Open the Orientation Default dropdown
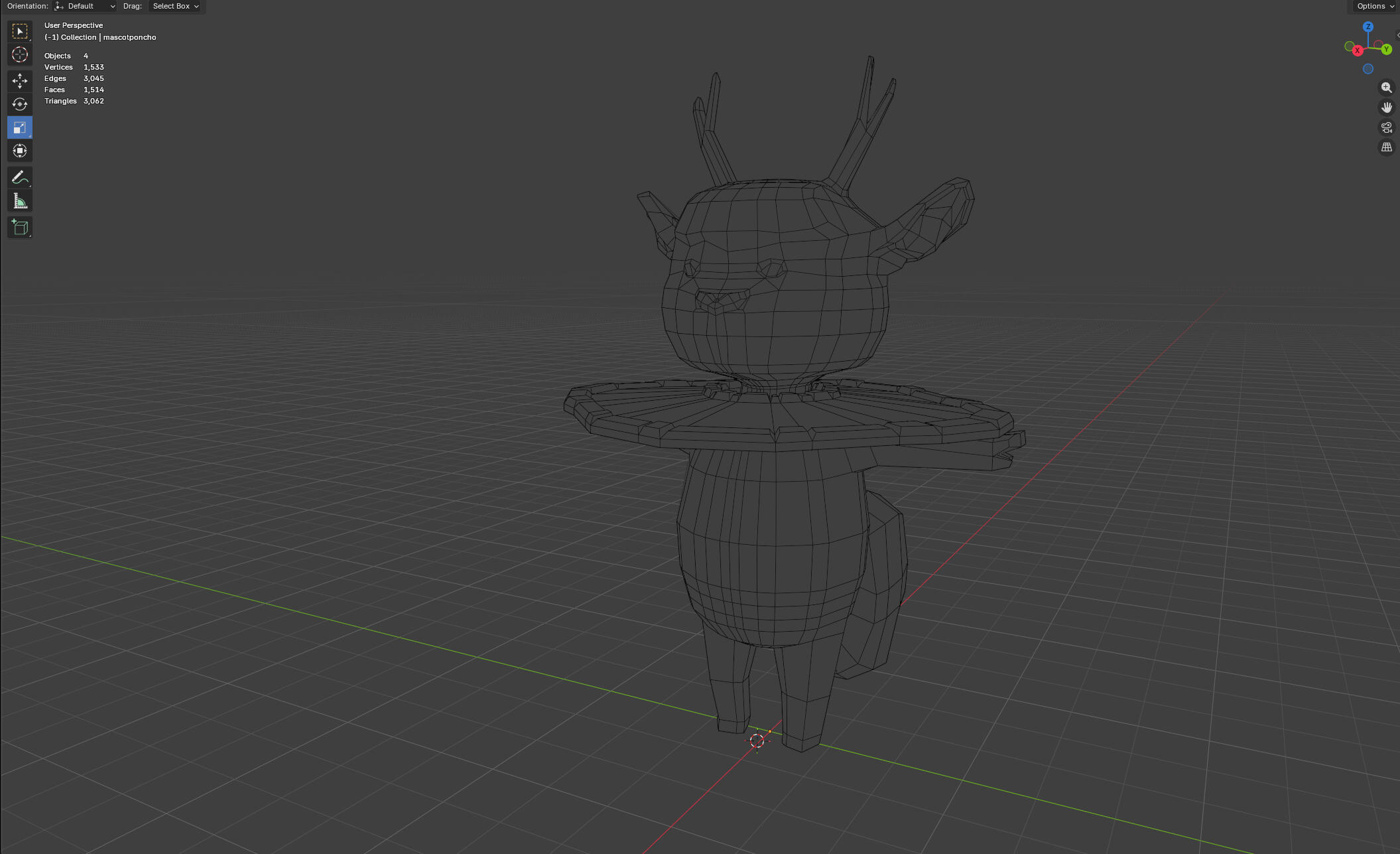The height and width of the screenshot is (854, 1400). pyautogui.click(x=85, y=6)
